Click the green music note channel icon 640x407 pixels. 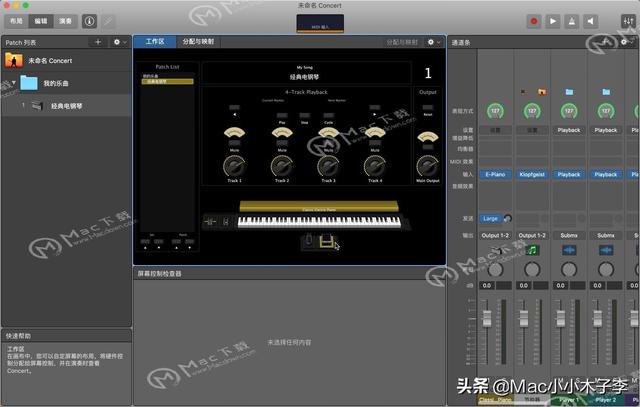(x=532, y=250)
